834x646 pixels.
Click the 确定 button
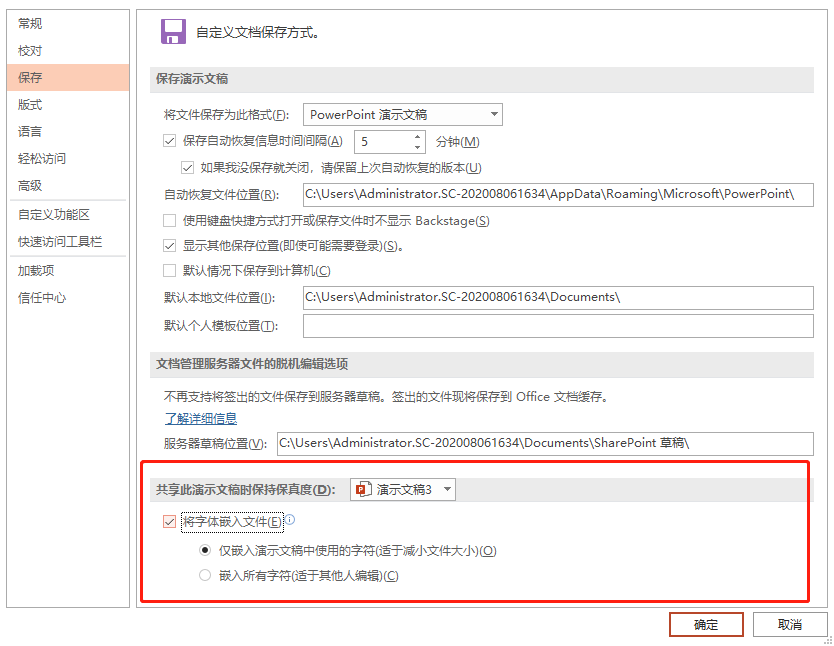[706, 624]
